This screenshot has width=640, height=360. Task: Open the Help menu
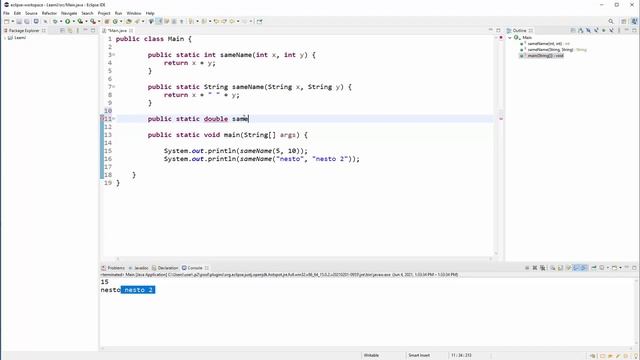pos(150,13)
